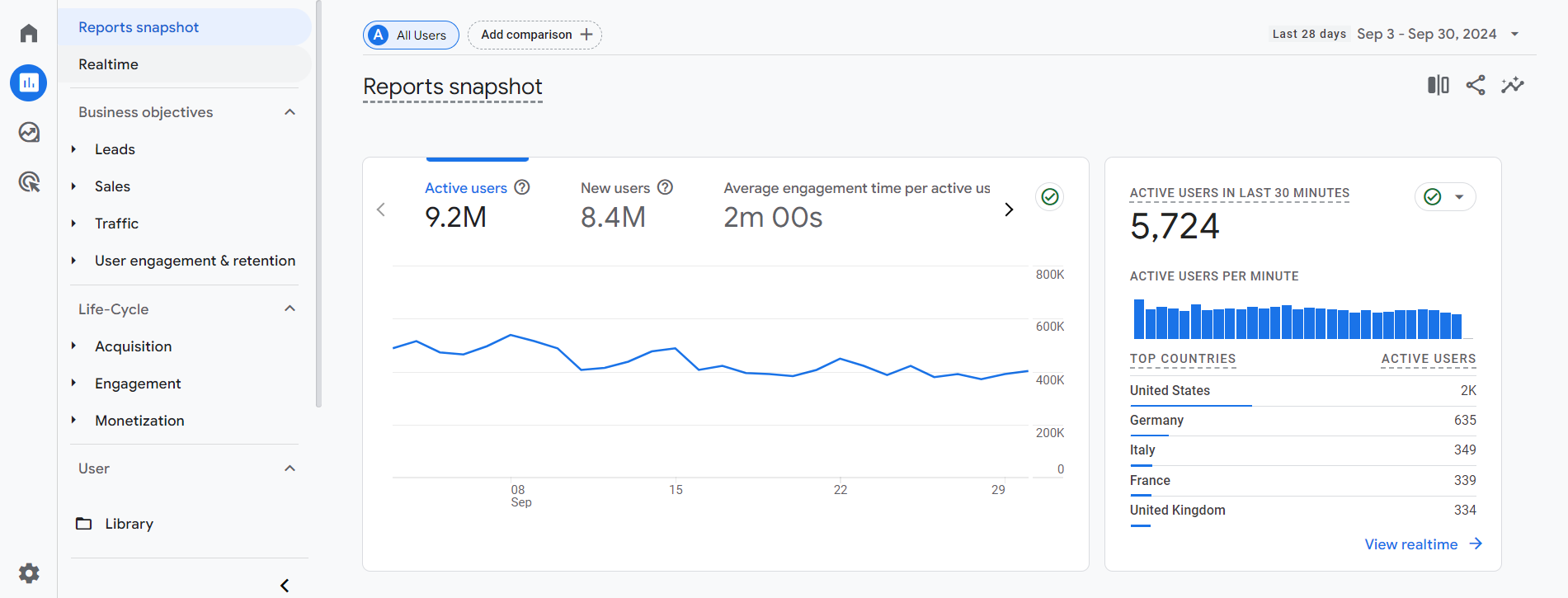This screenshot has width=1568, height=598.
Task: Click the data quality checkmark on chart card
Action: 1050,196
